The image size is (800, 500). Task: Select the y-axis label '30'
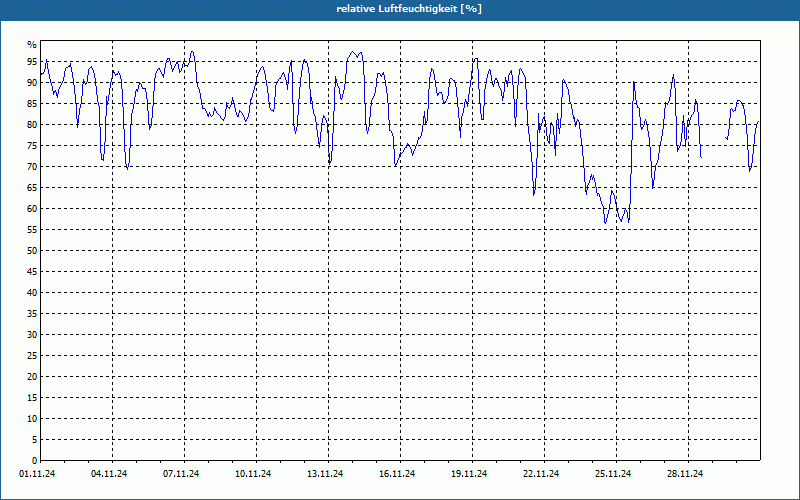(x=32, y=335)
